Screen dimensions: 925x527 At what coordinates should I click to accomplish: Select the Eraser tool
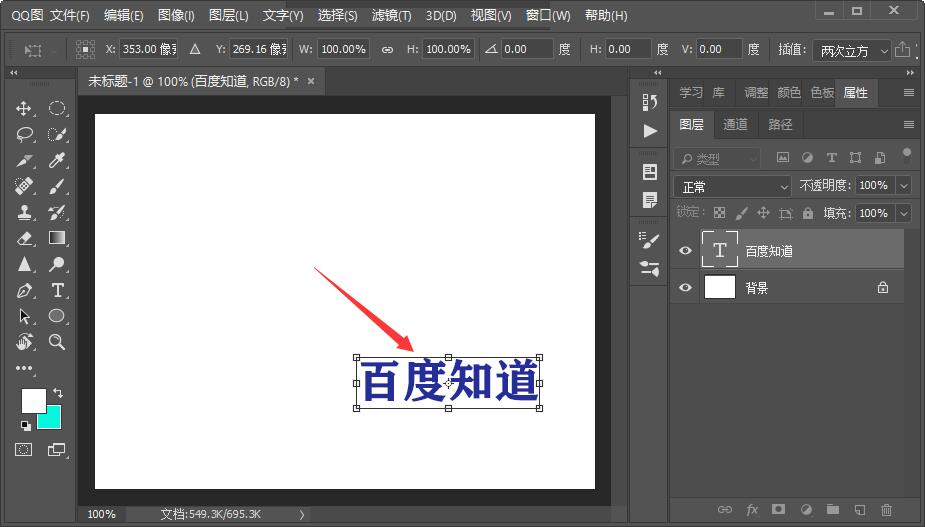click(24, 238)
